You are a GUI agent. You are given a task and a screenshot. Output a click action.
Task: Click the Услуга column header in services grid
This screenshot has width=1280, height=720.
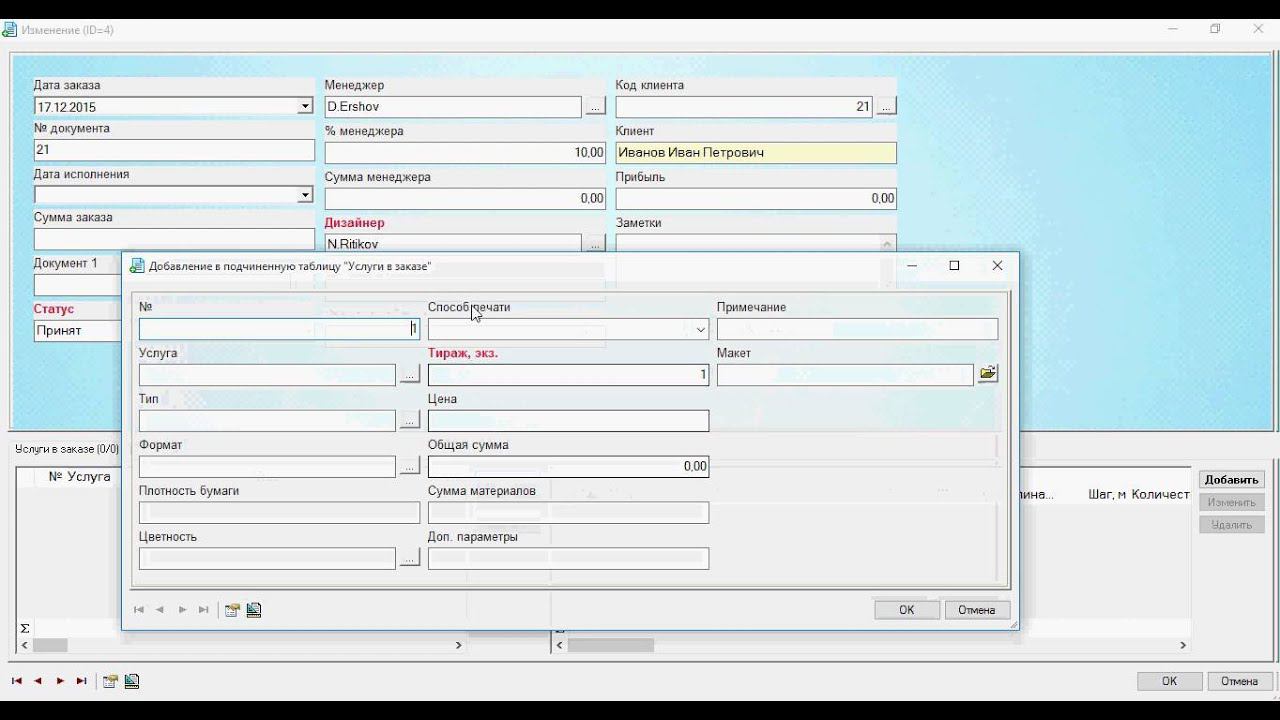click(88, 477)
